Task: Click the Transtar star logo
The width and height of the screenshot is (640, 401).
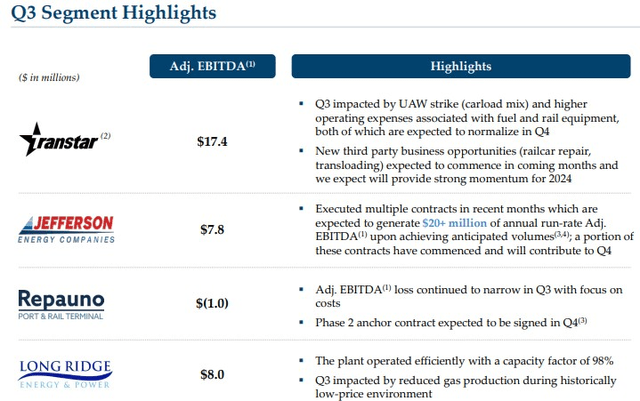Action: pyautogui.click(x=59, y=140)
